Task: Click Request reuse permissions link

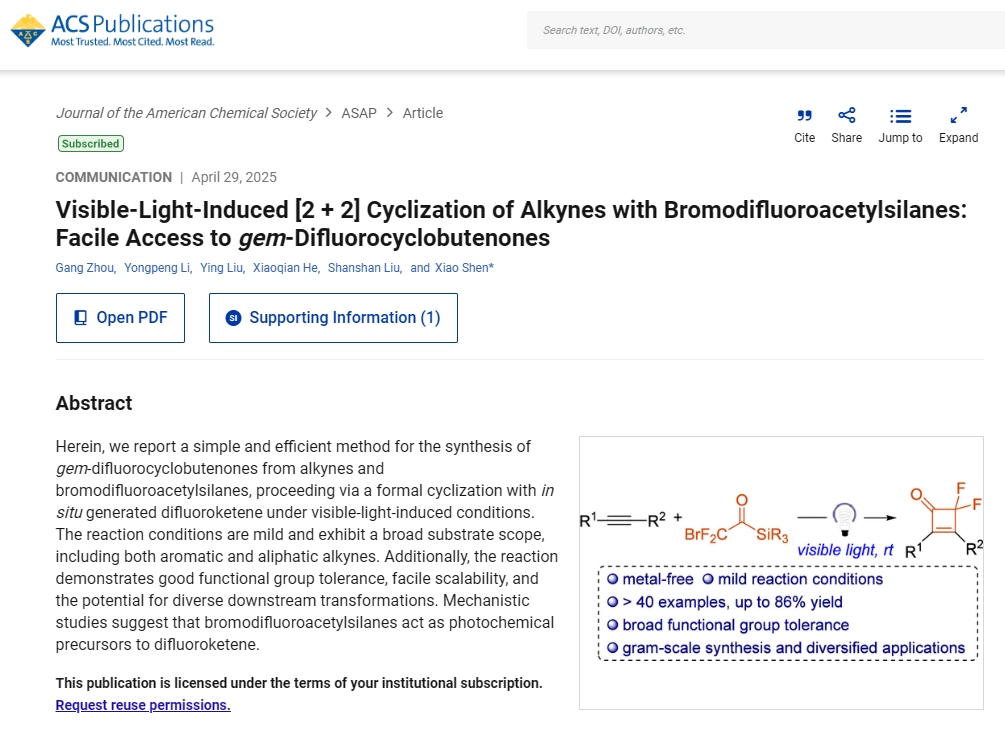Action: pyautogui.click(x=143, y=705)
